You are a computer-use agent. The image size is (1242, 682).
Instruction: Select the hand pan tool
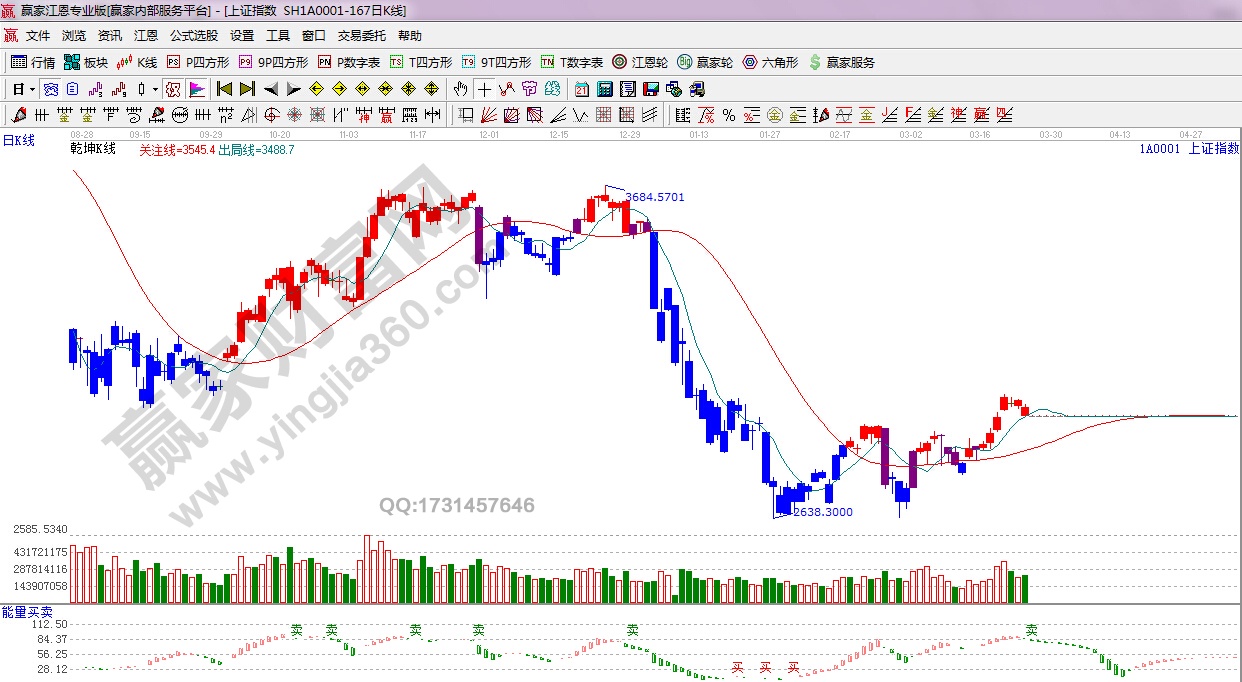coord(460,89)
